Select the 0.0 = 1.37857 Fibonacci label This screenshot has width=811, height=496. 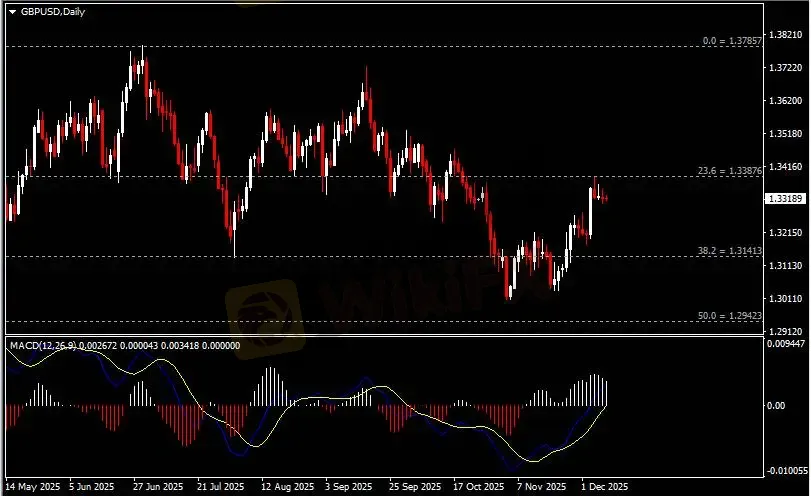[732, 40]
